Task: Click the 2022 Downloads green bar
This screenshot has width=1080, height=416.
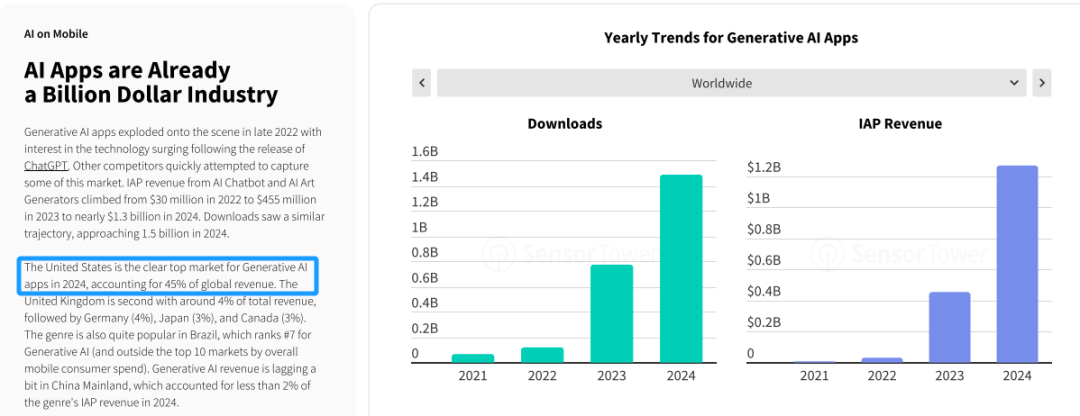Action: click(x=542, y=354)
